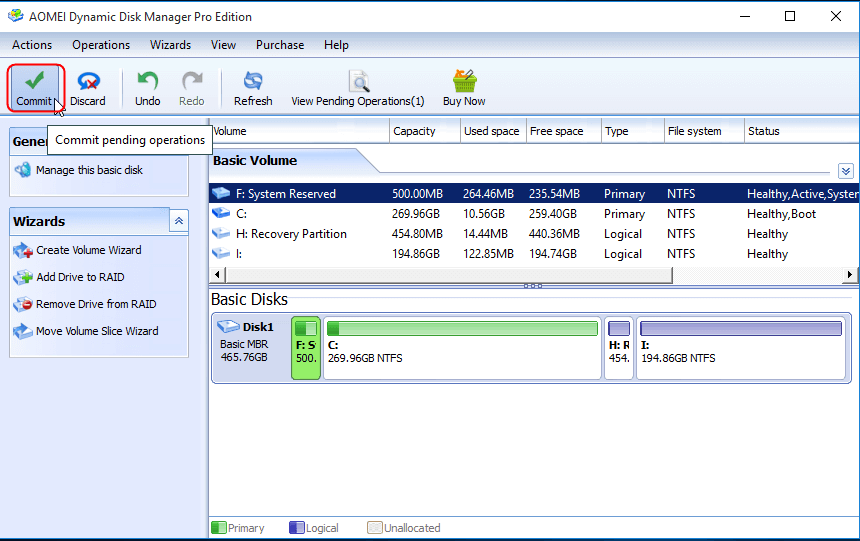Click the 235.54MB free space cell
Screen dimensions: 860x541
coord(554,194)
